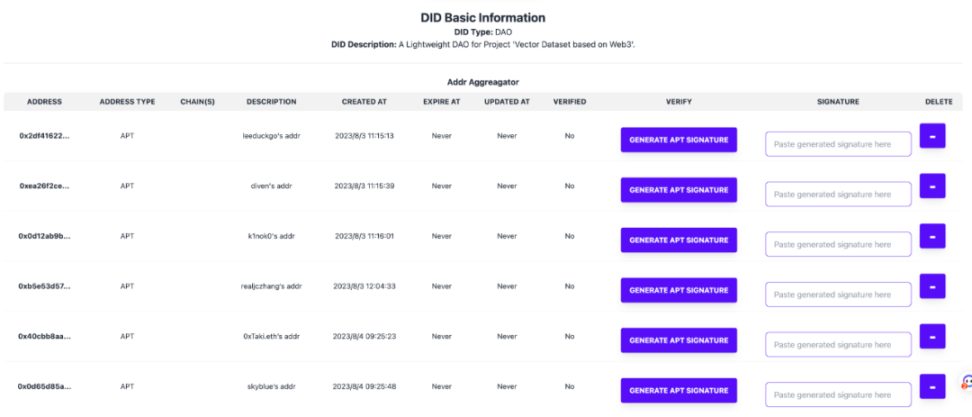Generate APT signature for diven's addr
The height and width of the screenshot is (417, 972).
point(678,190)
